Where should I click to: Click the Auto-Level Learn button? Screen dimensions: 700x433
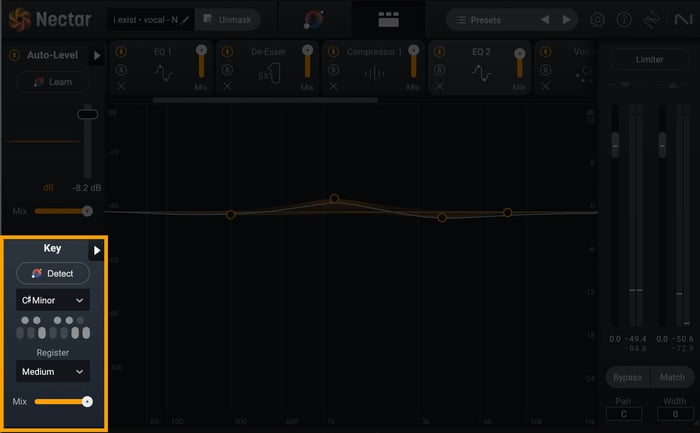pyautogui.click(x=53, y=82)
